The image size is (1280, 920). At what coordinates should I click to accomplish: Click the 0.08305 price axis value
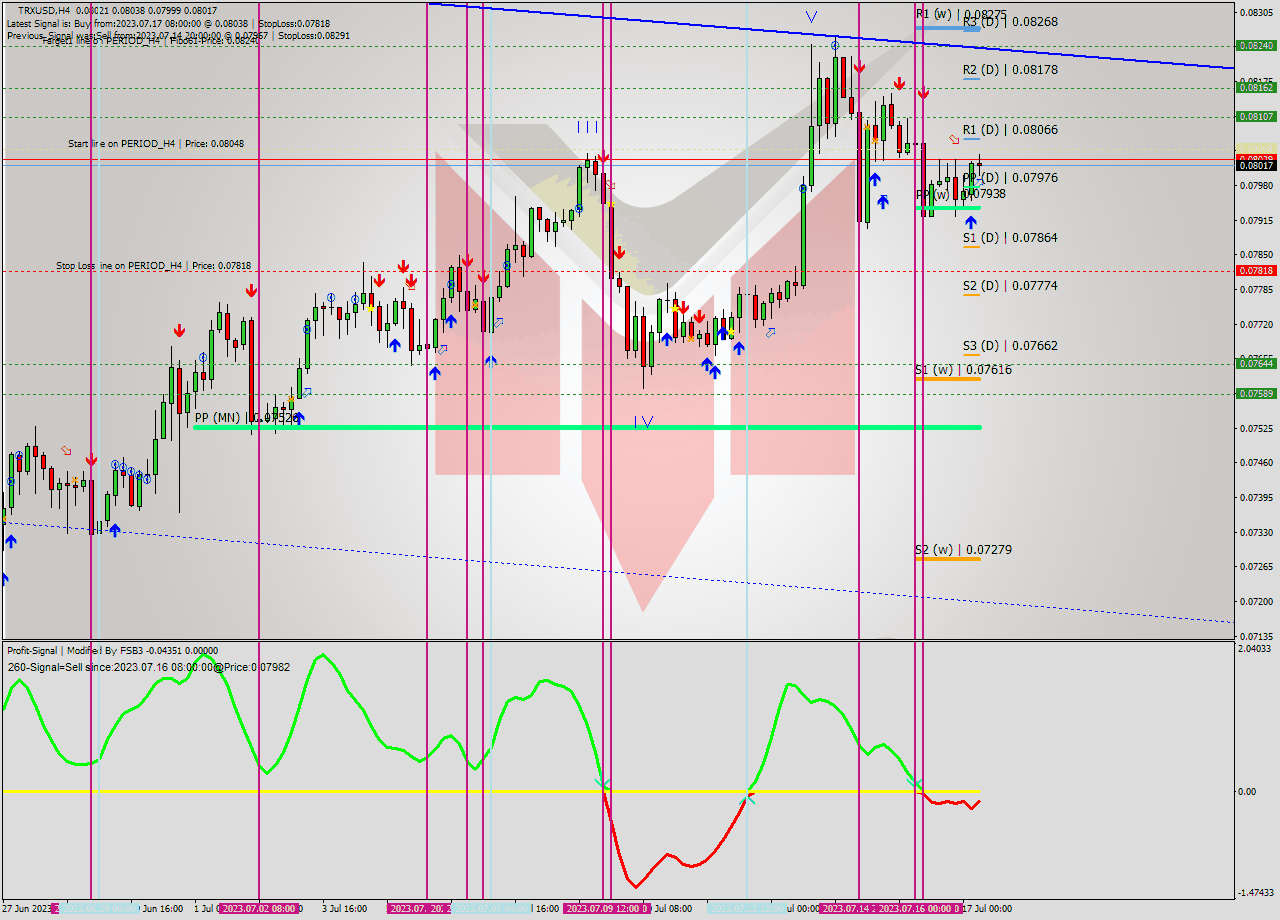1256,12
